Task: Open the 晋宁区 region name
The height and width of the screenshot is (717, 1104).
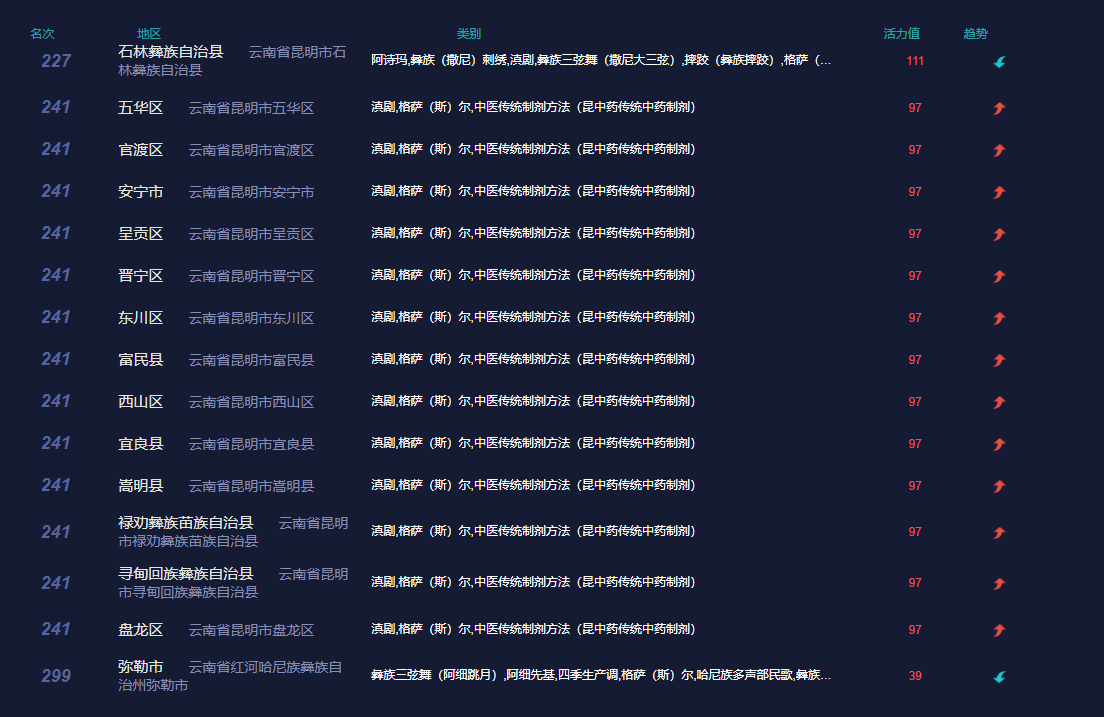Action: coord(140,276)
